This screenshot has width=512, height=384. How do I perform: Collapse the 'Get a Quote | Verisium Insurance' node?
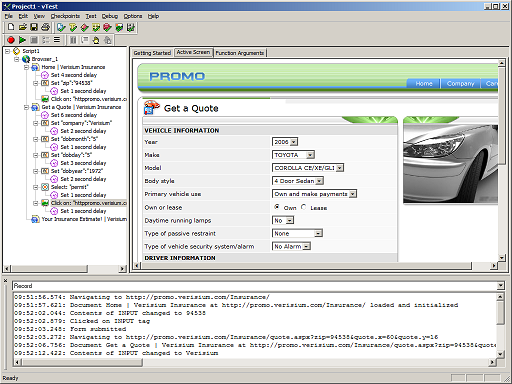[x=26, y=107]
